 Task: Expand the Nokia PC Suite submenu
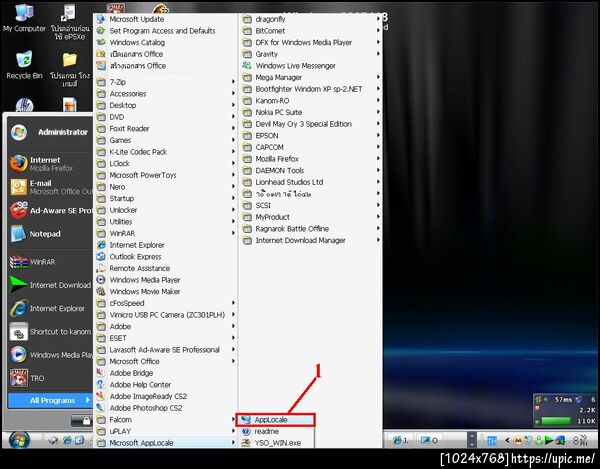pos(311,112)
